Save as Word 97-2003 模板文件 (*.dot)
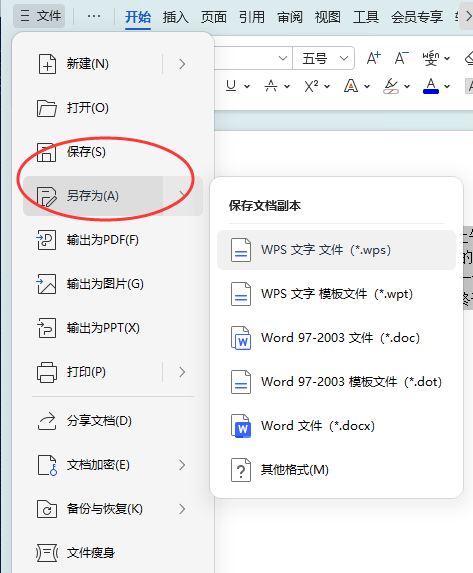Screen dimensions: 473x573 336,382
